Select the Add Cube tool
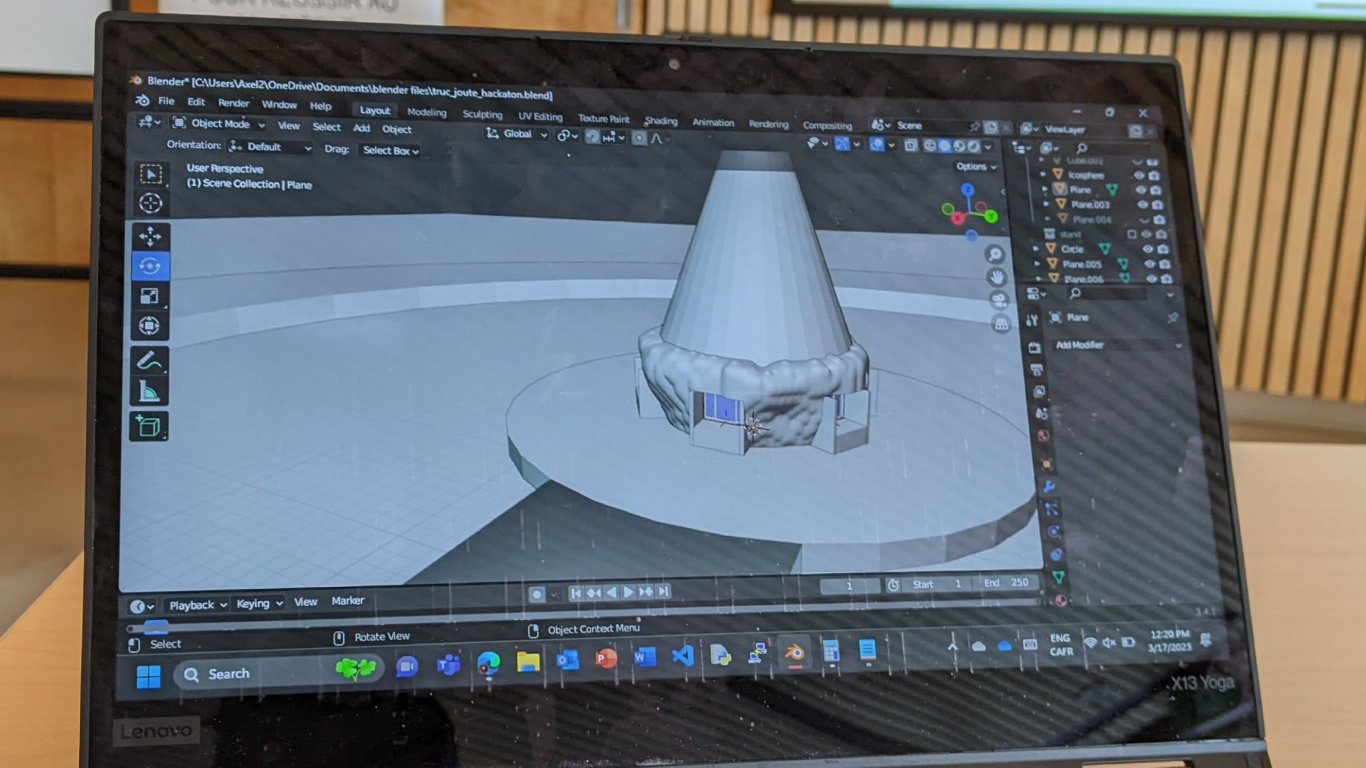Image resolution: width=1366 pixels, height=768 pixels. click(150, 427)
